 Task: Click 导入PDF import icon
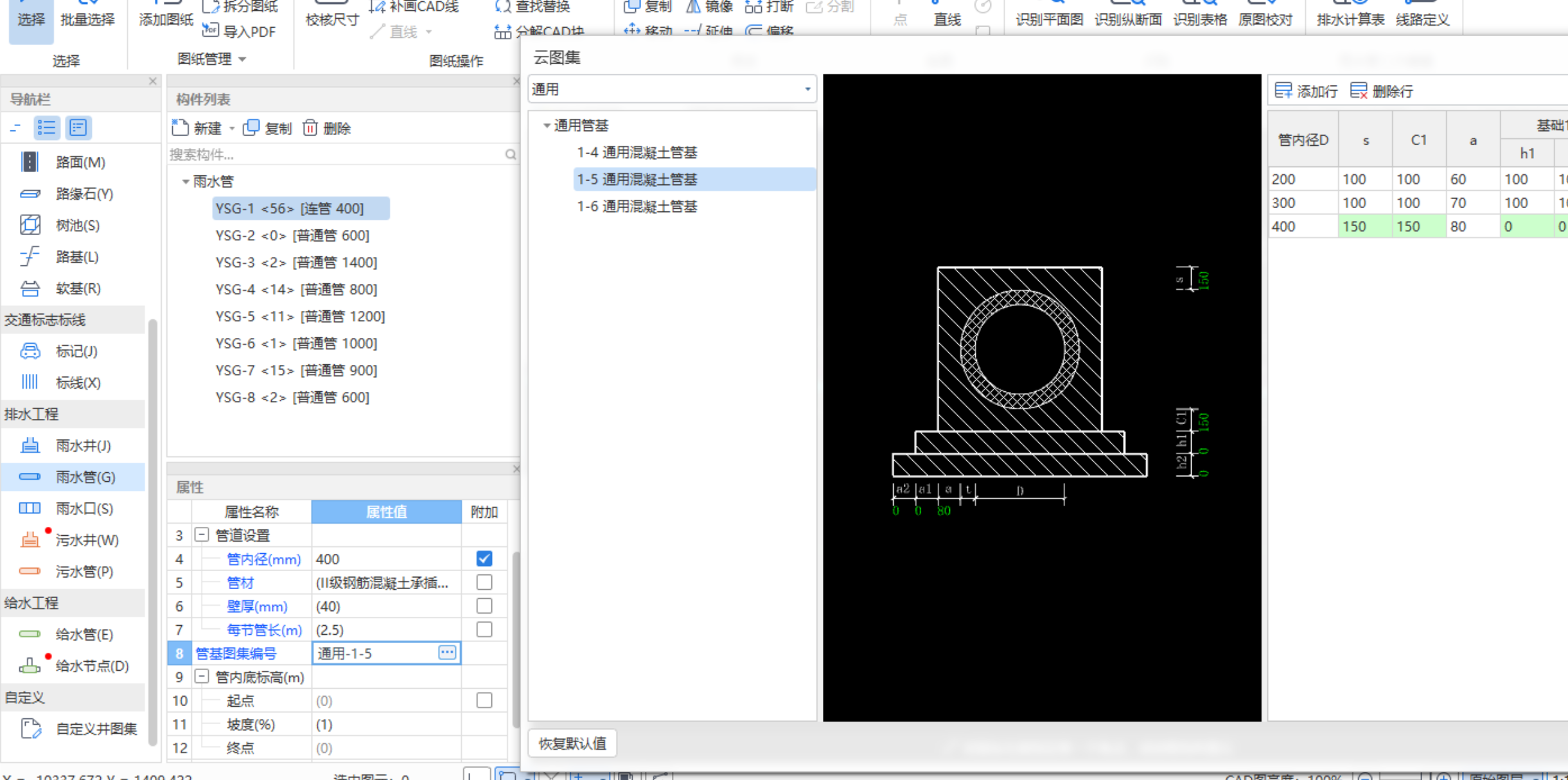[x=210, y=30]
